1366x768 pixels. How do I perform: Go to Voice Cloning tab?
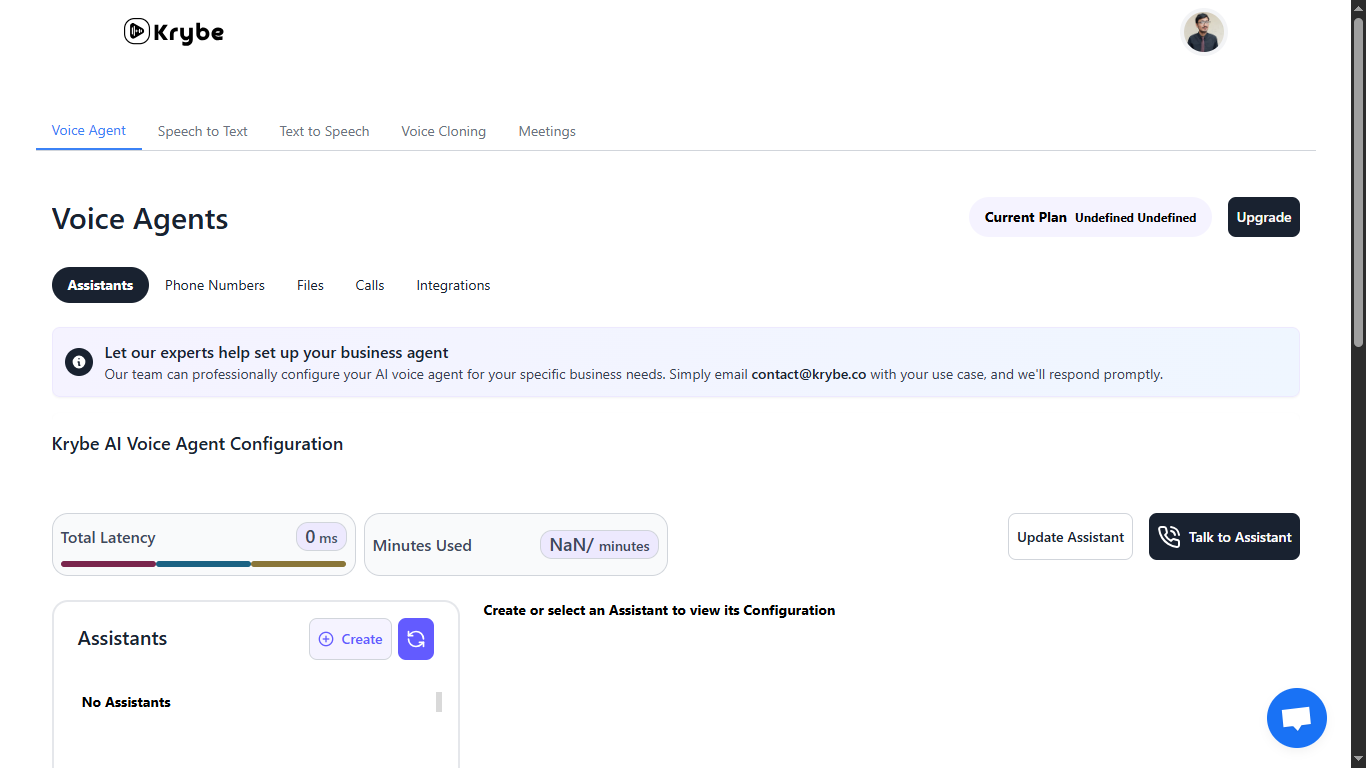443,131
